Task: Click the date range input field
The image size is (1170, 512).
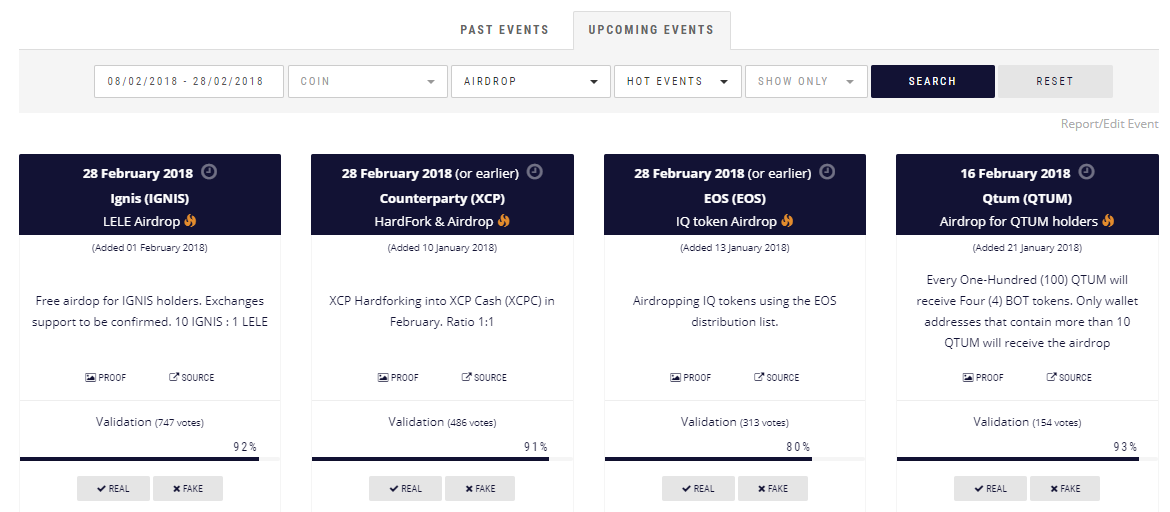Action: coord(189,81)
